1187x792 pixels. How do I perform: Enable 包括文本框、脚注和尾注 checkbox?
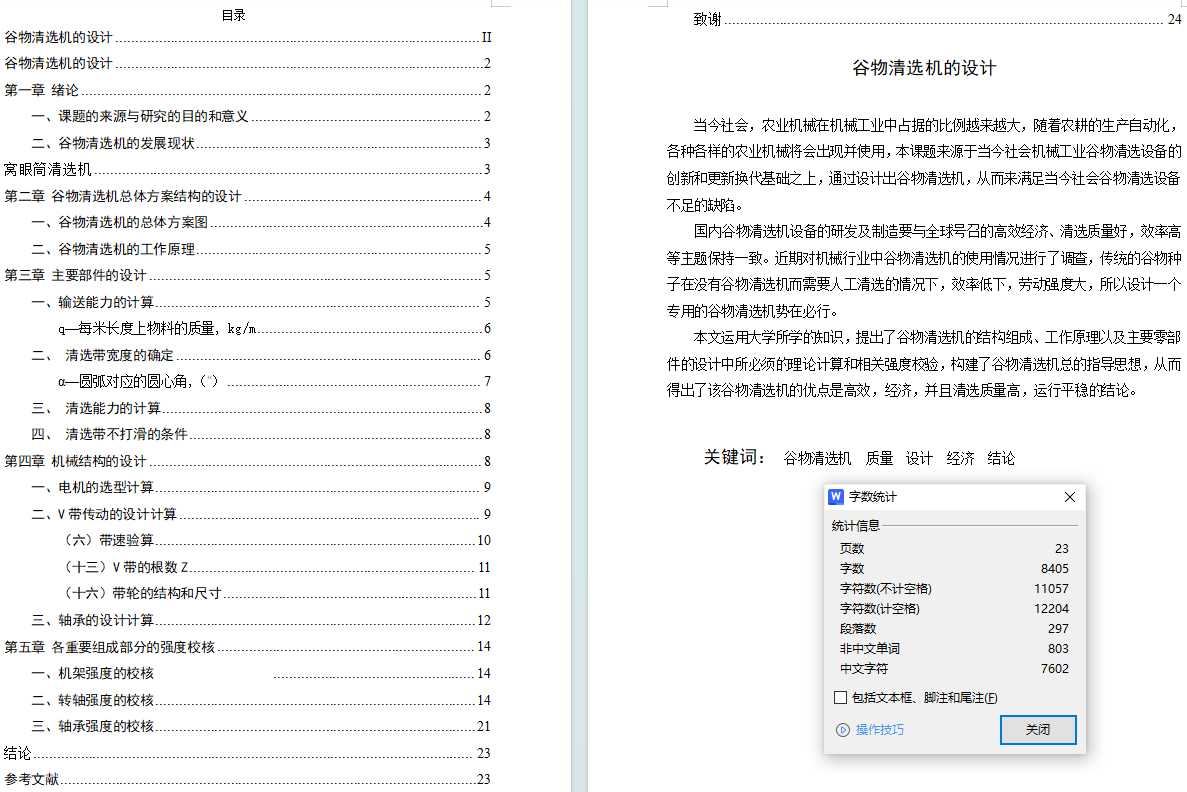tap(840, 698)
